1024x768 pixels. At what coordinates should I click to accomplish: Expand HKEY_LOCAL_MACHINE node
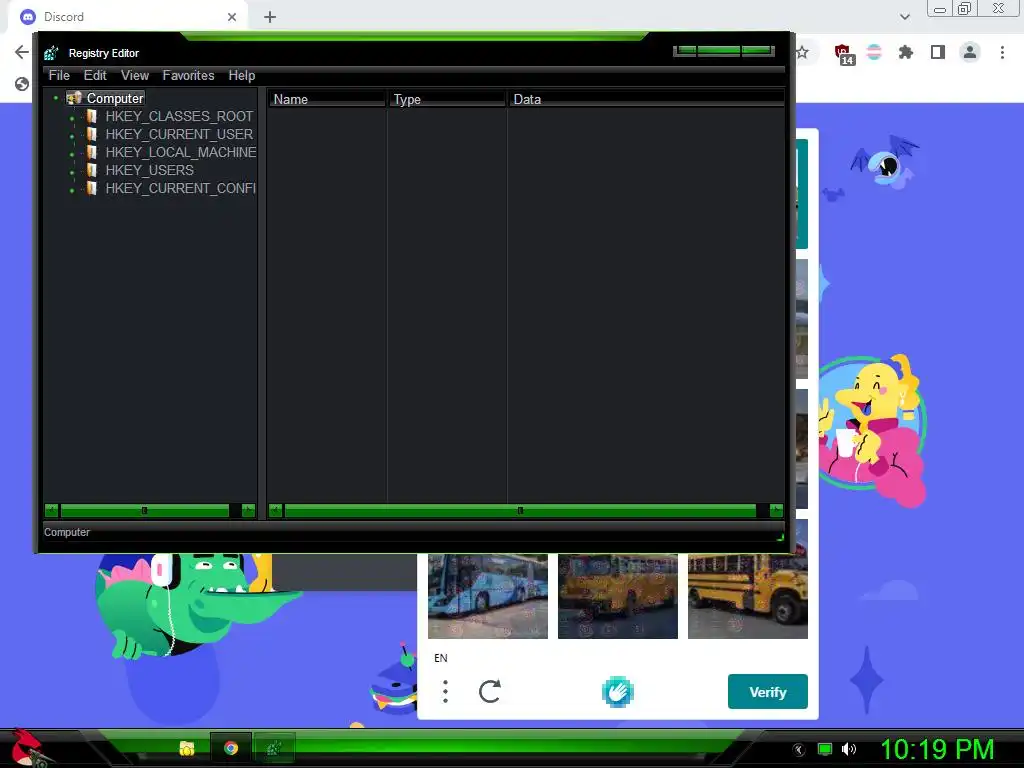[x=72, y=154]
